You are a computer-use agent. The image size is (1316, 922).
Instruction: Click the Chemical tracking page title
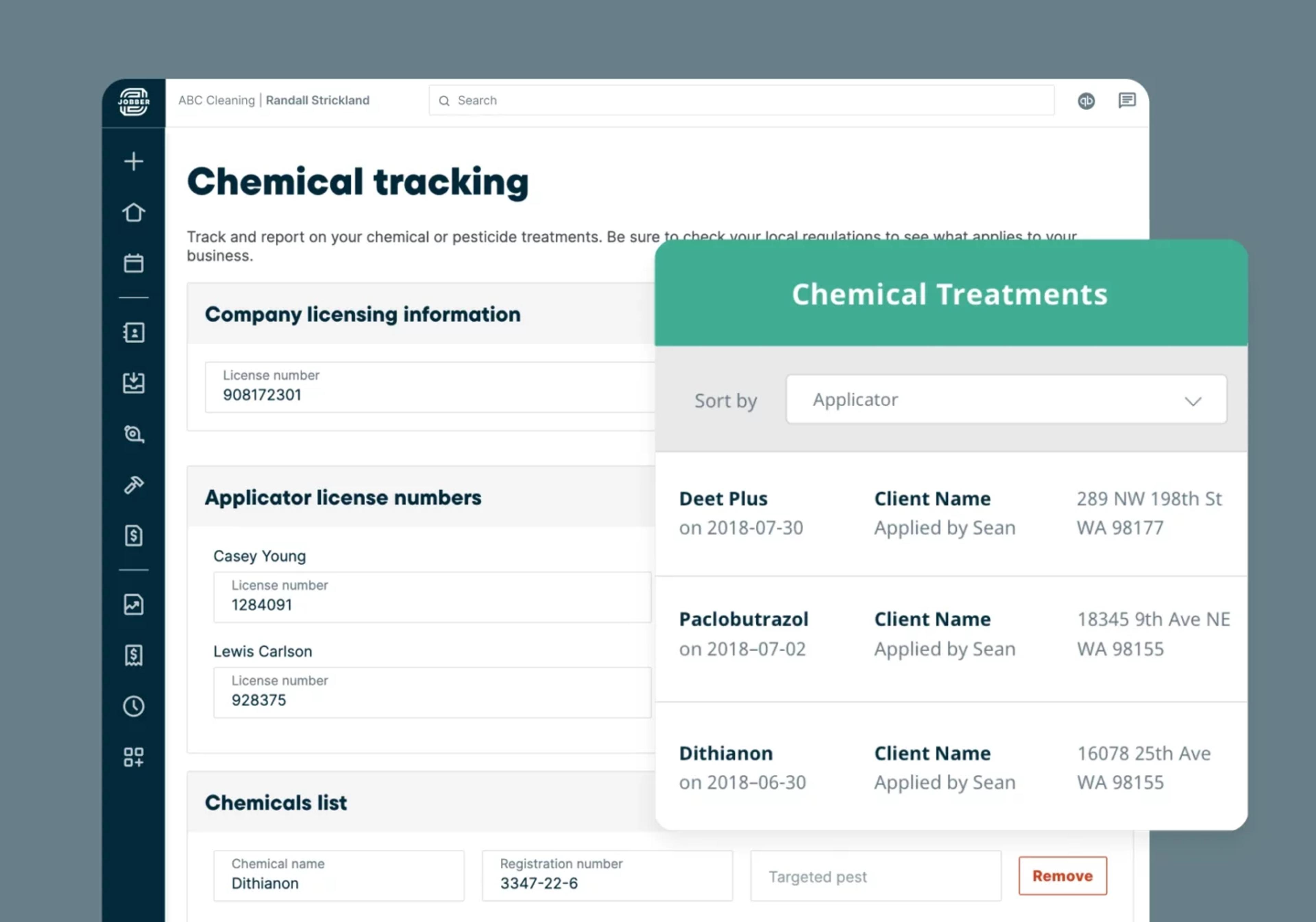pos(358,182)
